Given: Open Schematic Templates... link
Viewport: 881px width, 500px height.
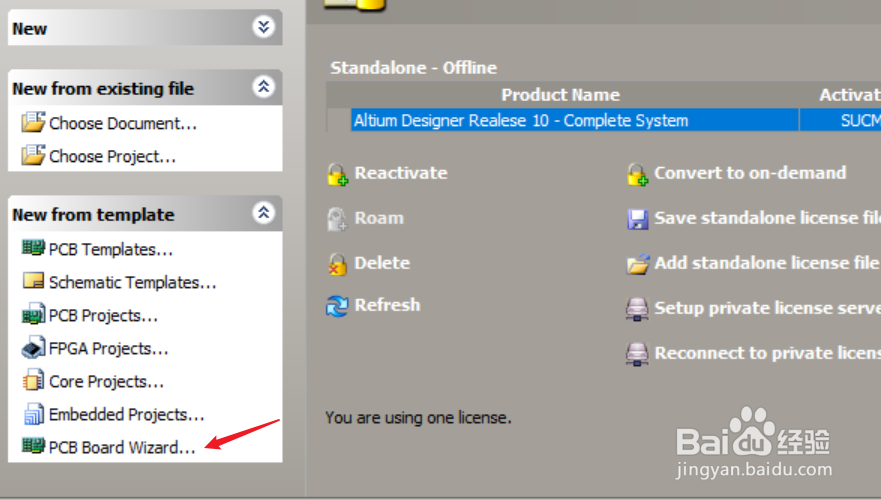Looking at the screenshot, I should (133, 282).
